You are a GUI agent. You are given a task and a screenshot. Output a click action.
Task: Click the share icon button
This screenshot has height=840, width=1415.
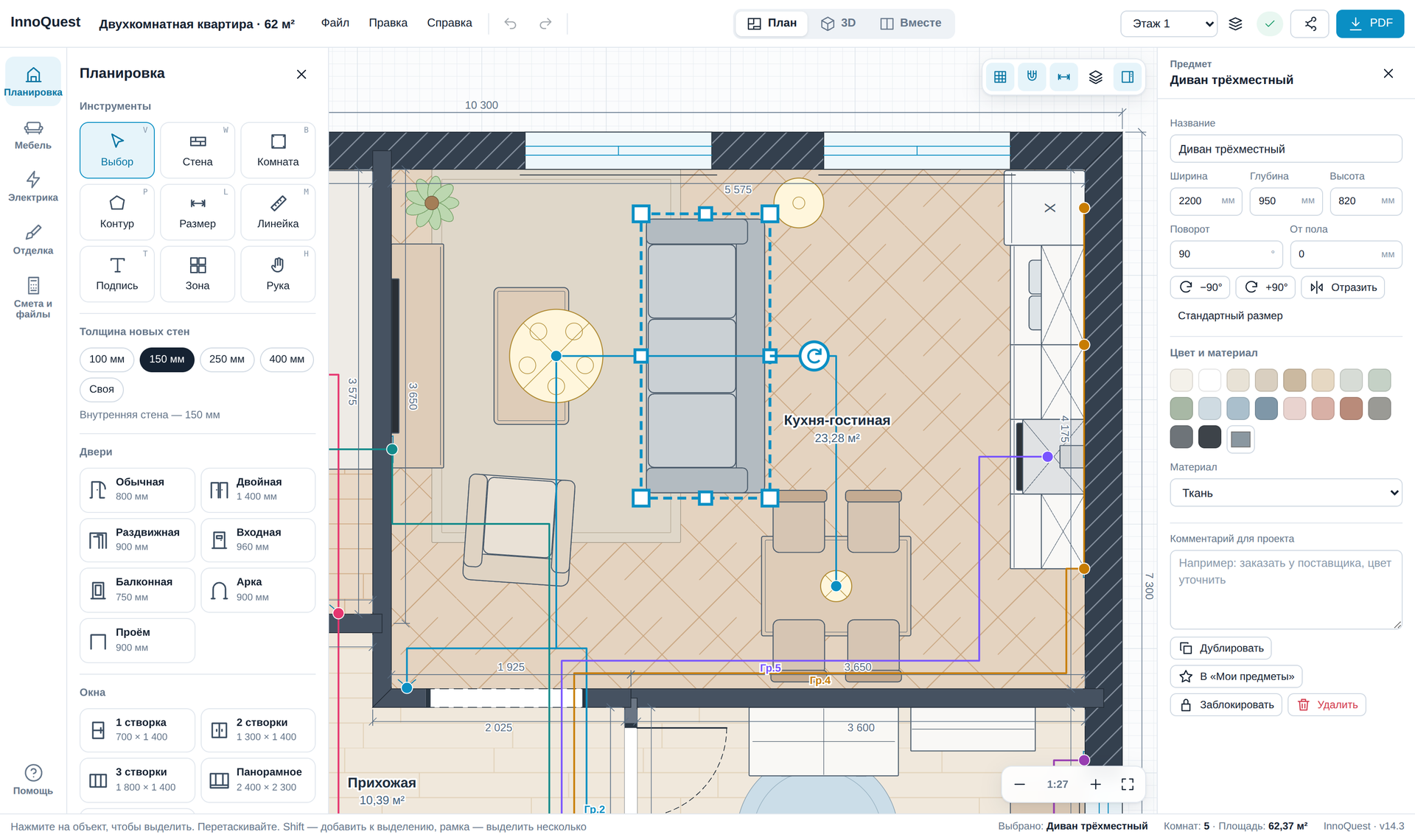point(1310,24)
